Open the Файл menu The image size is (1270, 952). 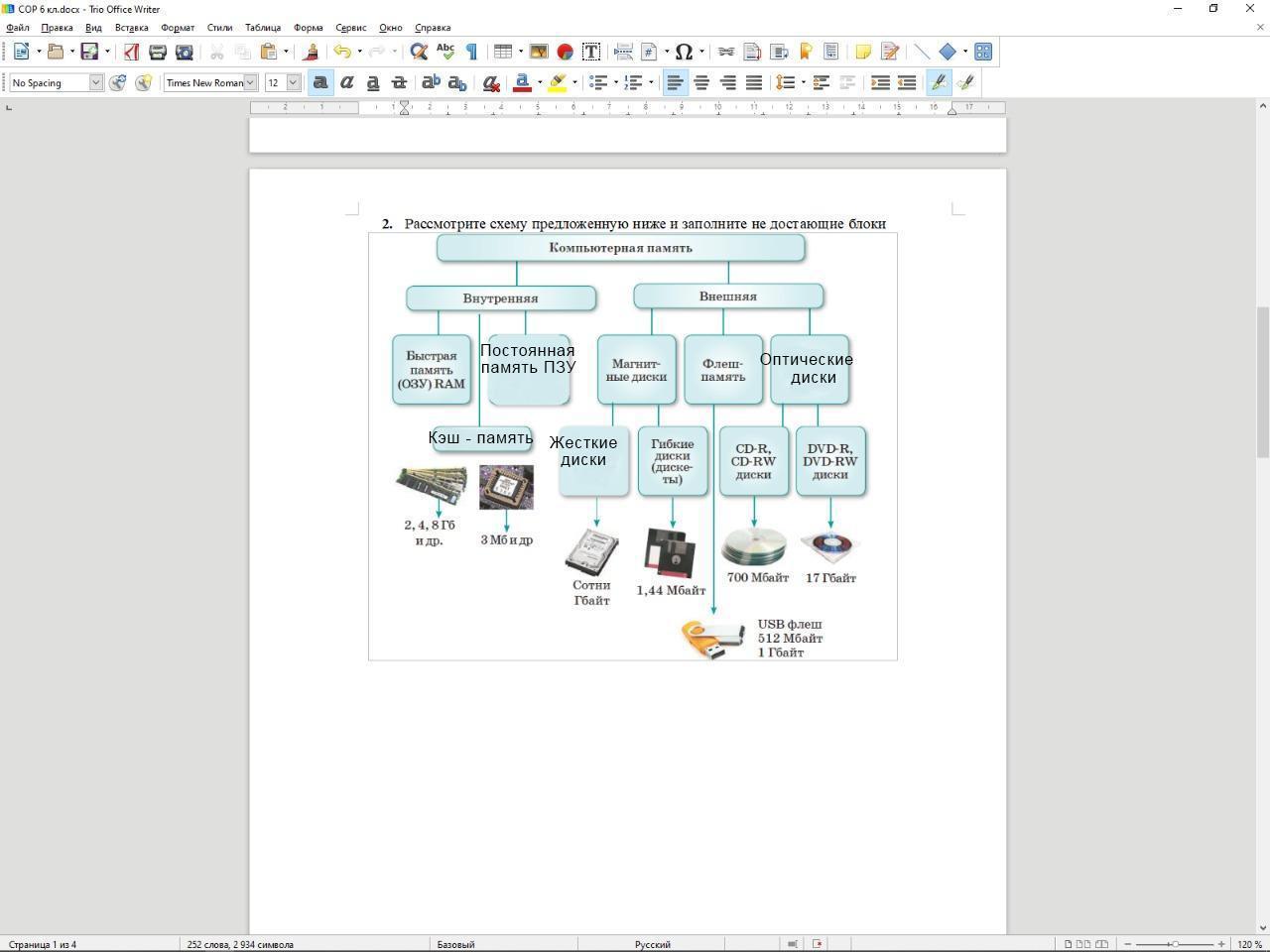point(17,28)
